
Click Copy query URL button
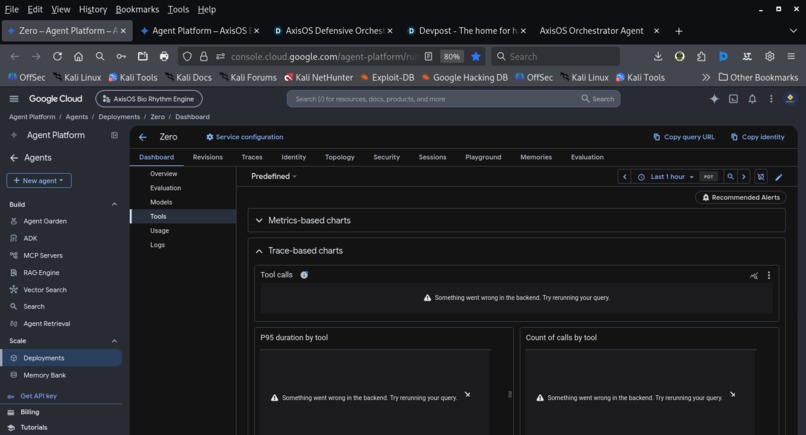tap(684, 137)
